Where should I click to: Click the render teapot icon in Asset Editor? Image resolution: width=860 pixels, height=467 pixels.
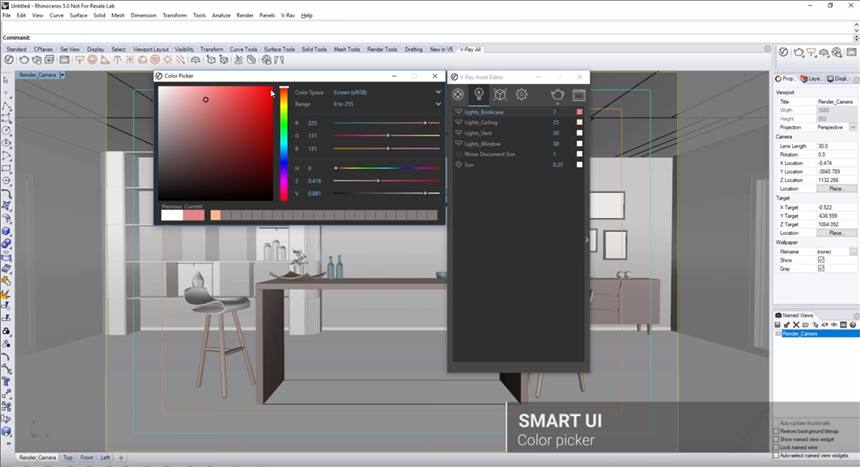coord(557,94)
